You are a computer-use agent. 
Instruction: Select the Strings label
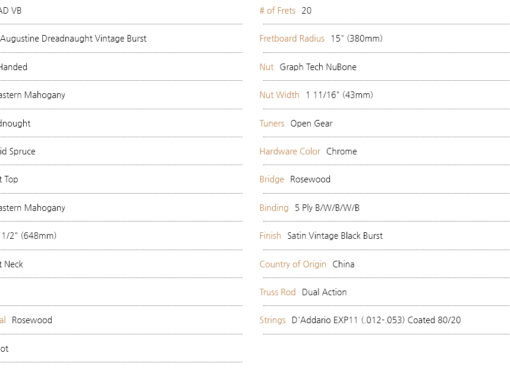tap(272, 320)
